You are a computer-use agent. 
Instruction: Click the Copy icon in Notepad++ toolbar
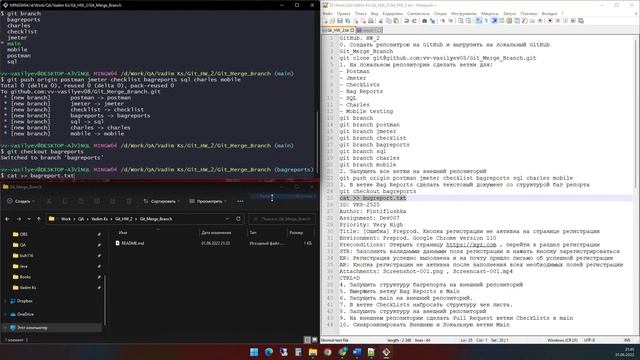point(389,21)
